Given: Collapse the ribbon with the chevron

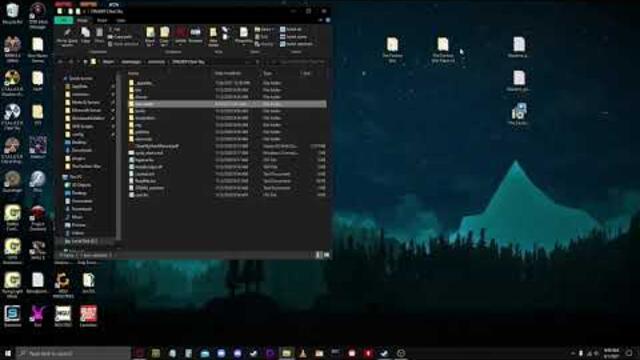Looking at the screenshot, I should [x=321, y=20].
